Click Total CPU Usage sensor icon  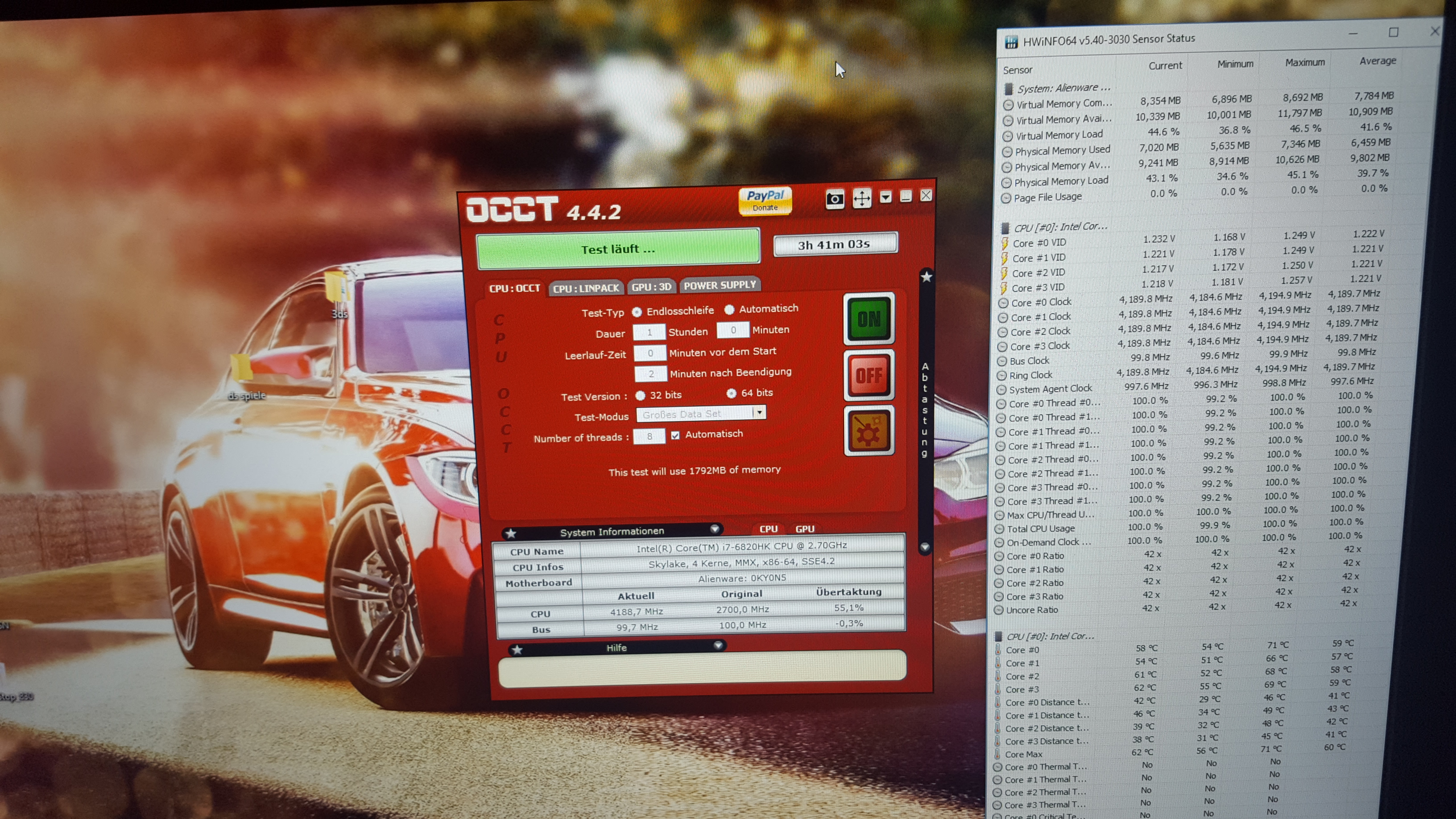(999, 529)
